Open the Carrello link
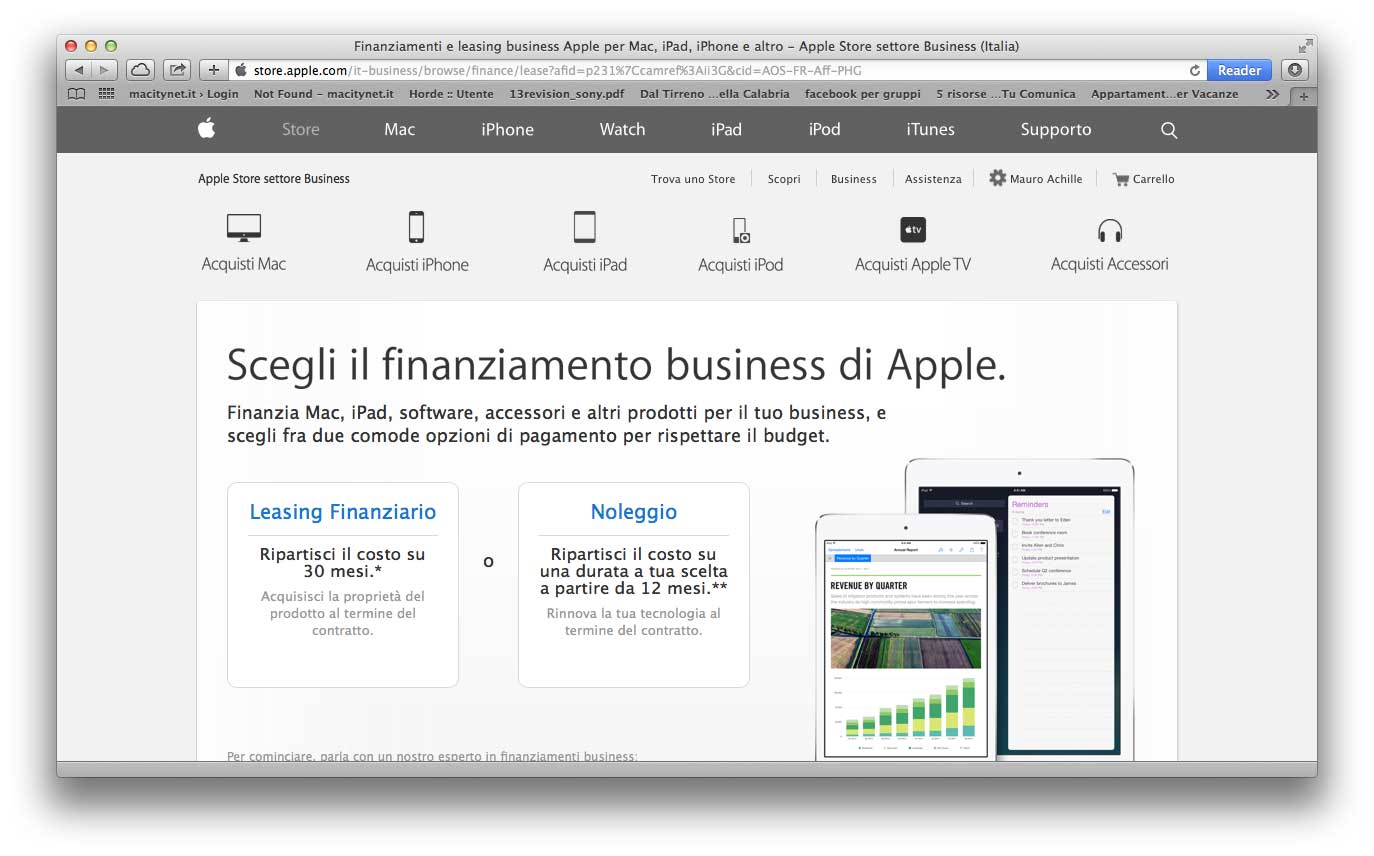The height and width of the screenshot is (856, 1374). pyautogui.click(x=1154, y=179)
